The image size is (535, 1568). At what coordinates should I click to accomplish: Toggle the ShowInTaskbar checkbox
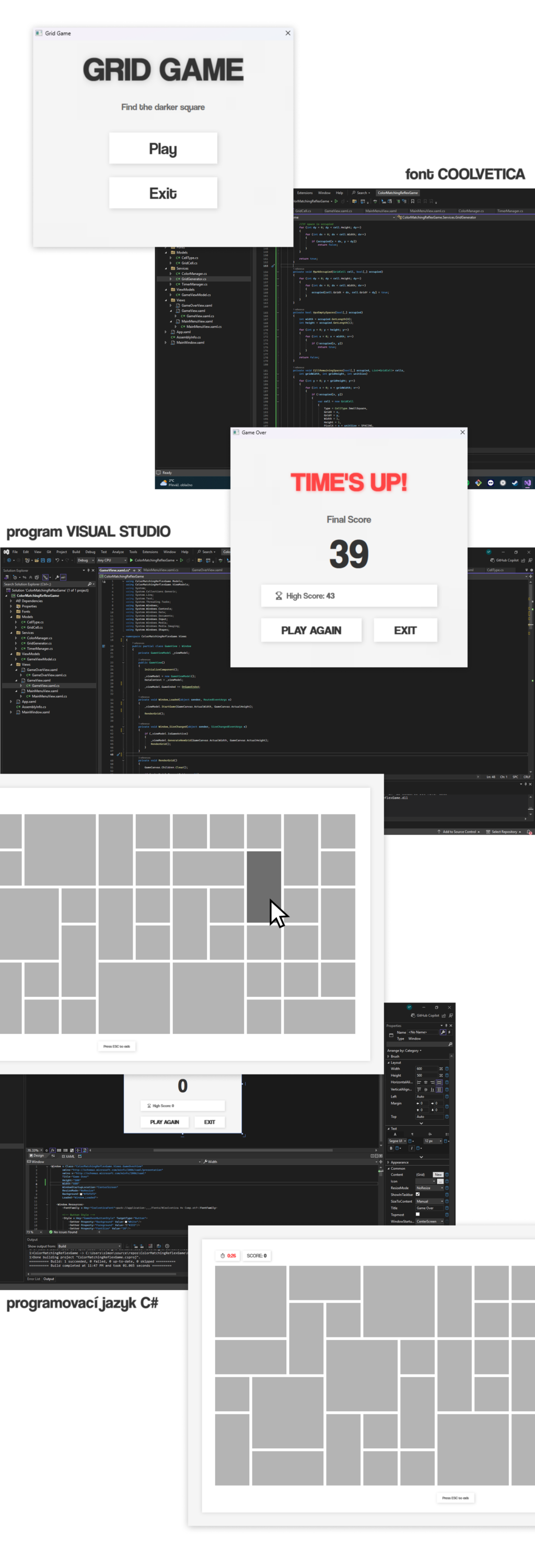coord(417,1194)
